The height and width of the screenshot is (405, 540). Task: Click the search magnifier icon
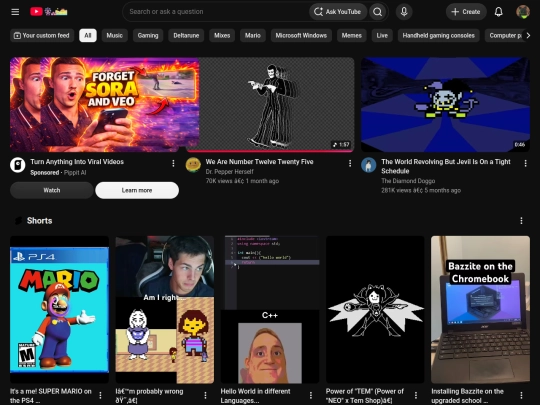click(x=377, y=12)
